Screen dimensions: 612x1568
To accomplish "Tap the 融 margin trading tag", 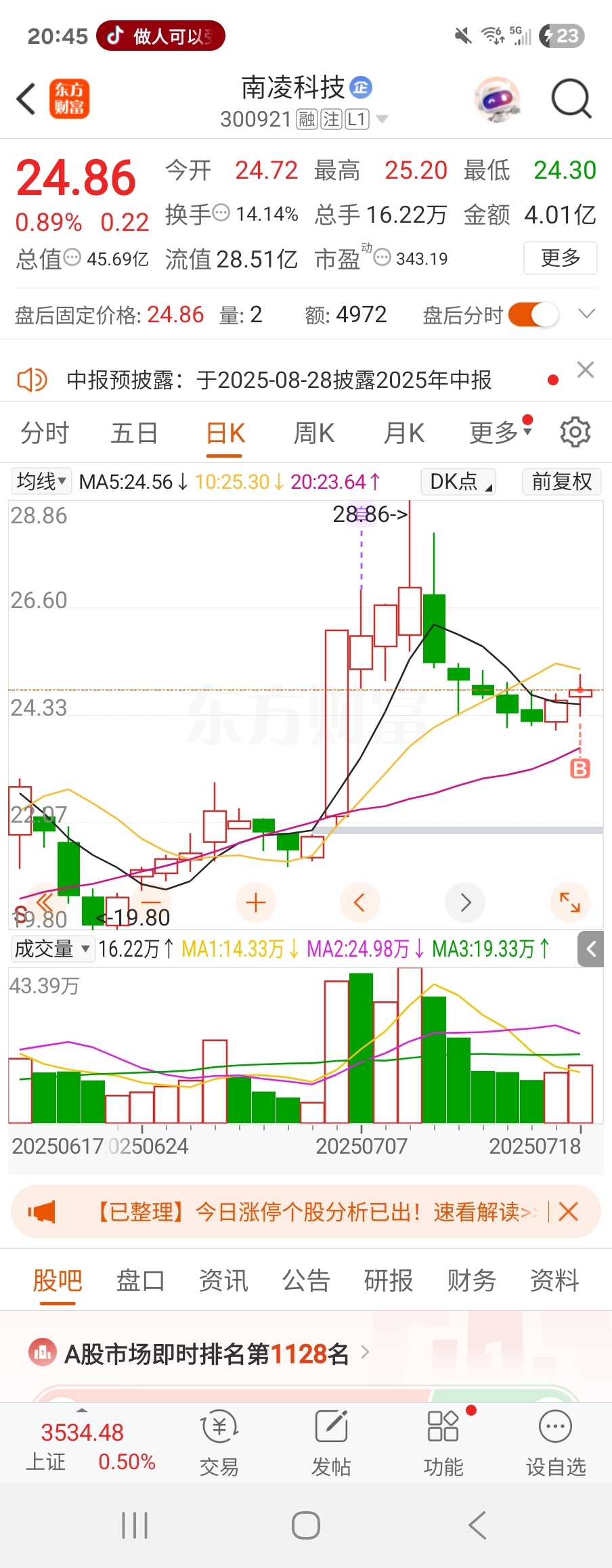I will (307, 120).
